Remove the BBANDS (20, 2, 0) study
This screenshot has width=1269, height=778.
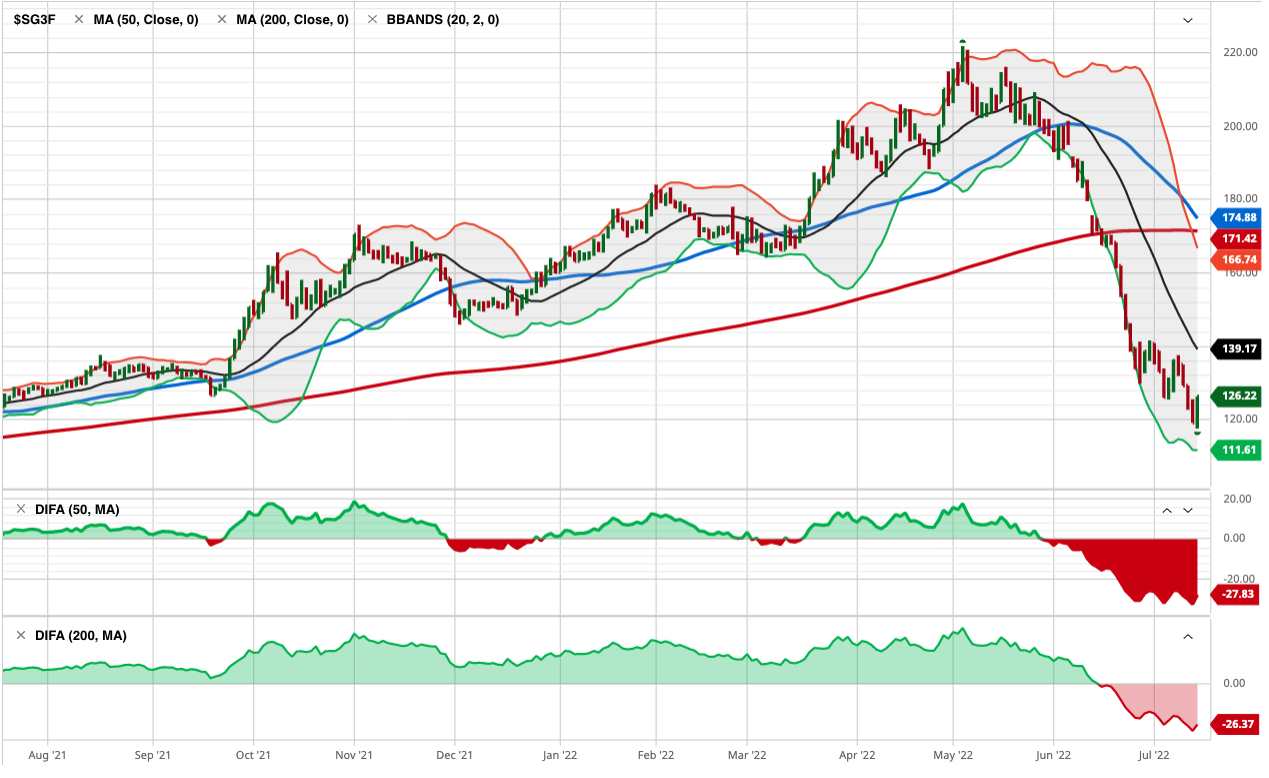point(373,20)
